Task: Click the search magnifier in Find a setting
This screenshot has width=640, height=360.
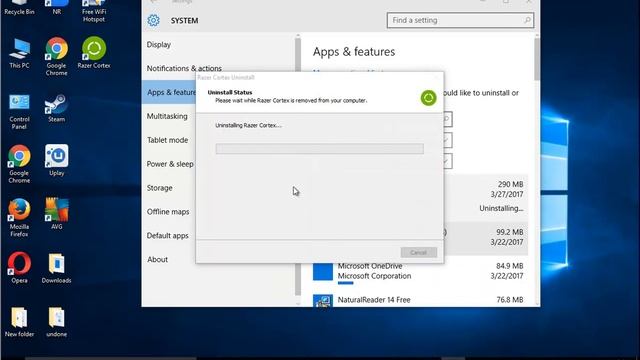Action: [x=527, y=20]
